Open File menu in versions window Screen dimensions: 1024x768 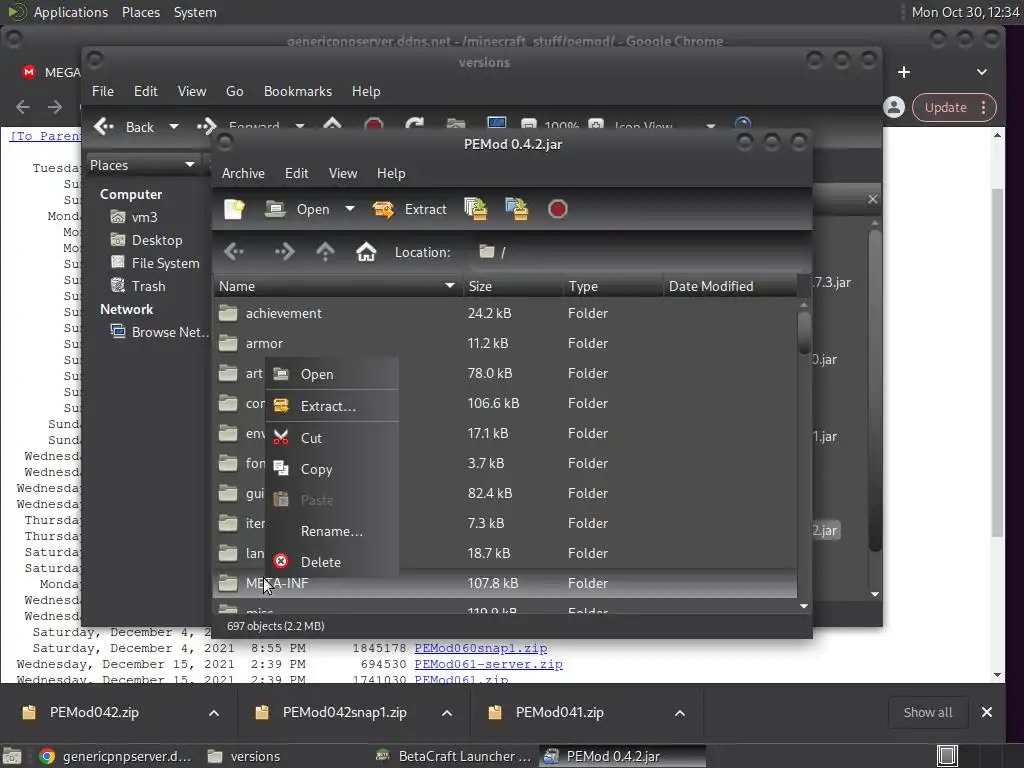[x=103, y=91]
